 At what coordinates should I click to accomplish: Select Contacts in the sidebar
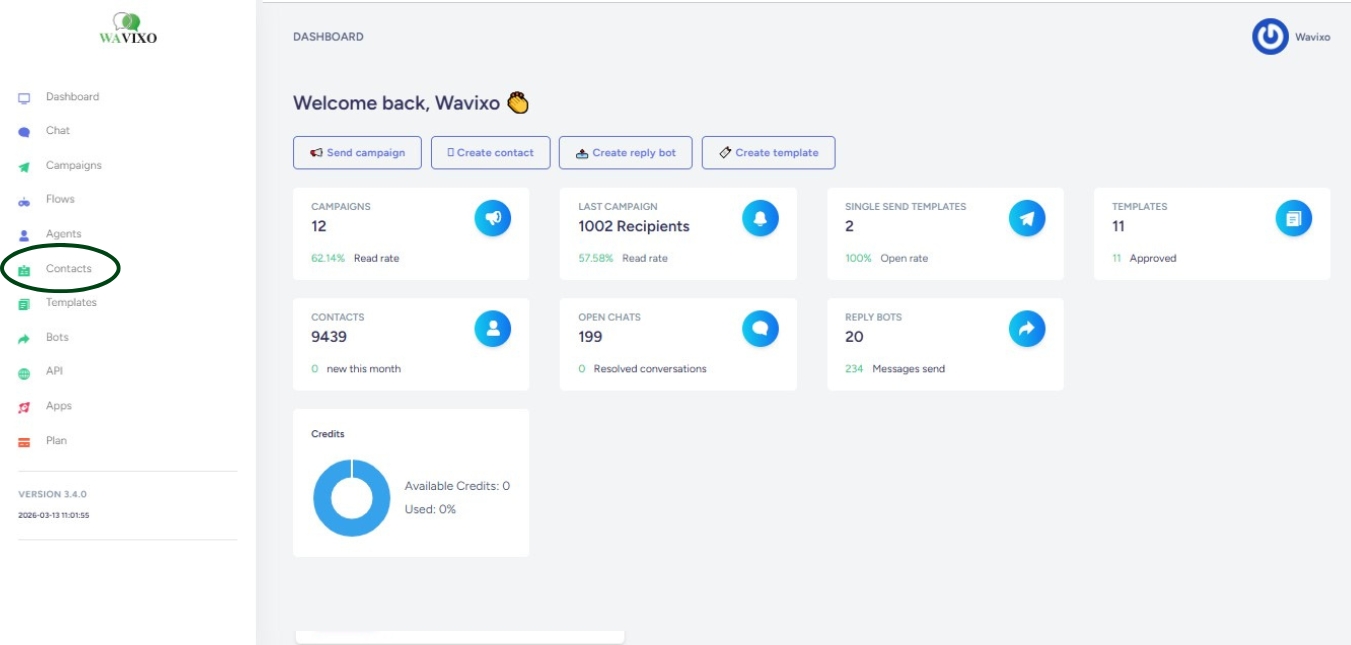coord(68,269)
